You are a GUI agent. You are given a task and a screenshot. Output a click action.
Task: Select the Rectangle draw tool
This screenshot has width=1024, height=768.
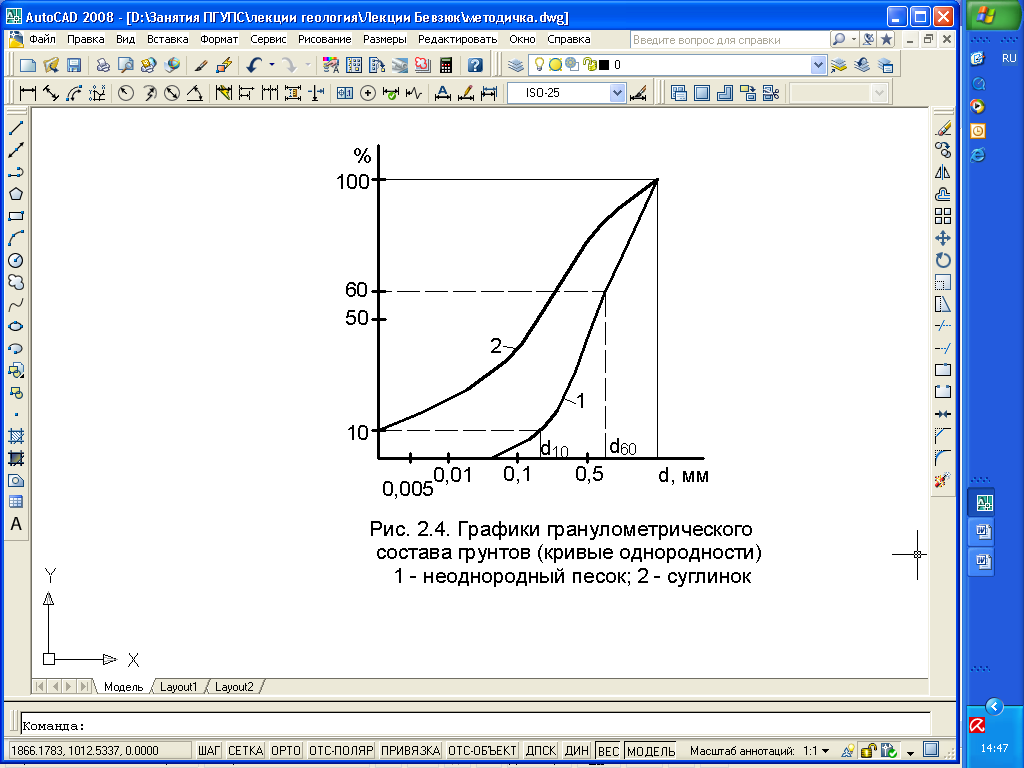(16, 216)
